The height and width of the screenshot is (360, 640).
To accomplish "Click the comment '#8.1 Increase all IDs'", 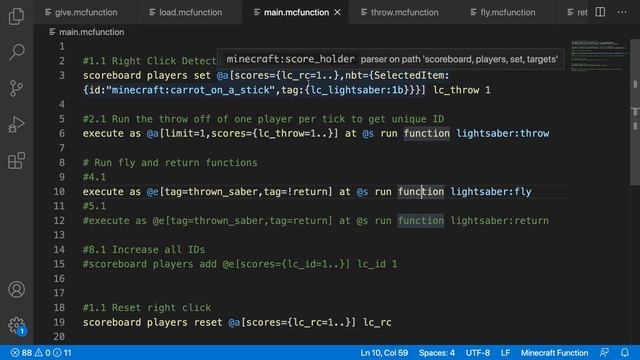I will 144,250.
